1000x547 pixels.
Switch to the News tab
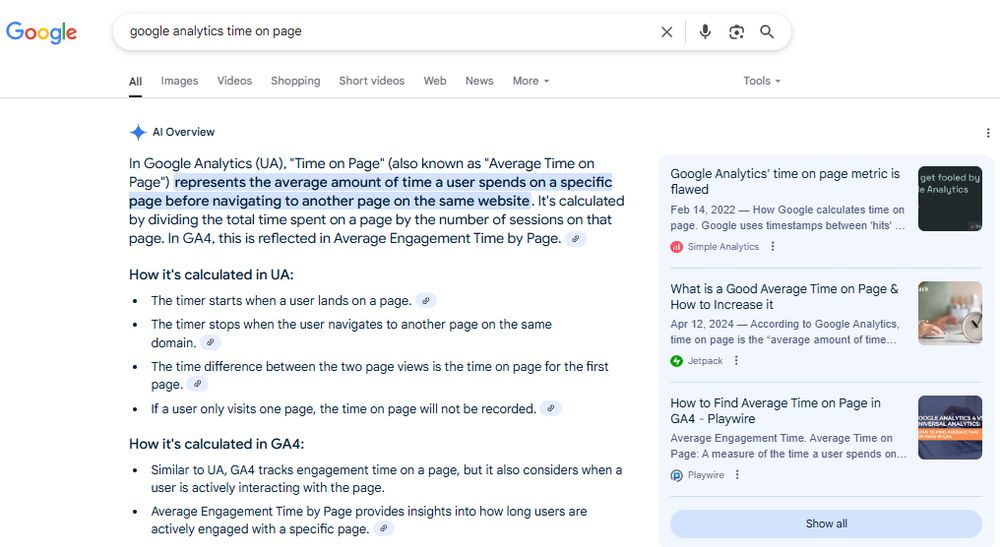[x=479, y=81]
